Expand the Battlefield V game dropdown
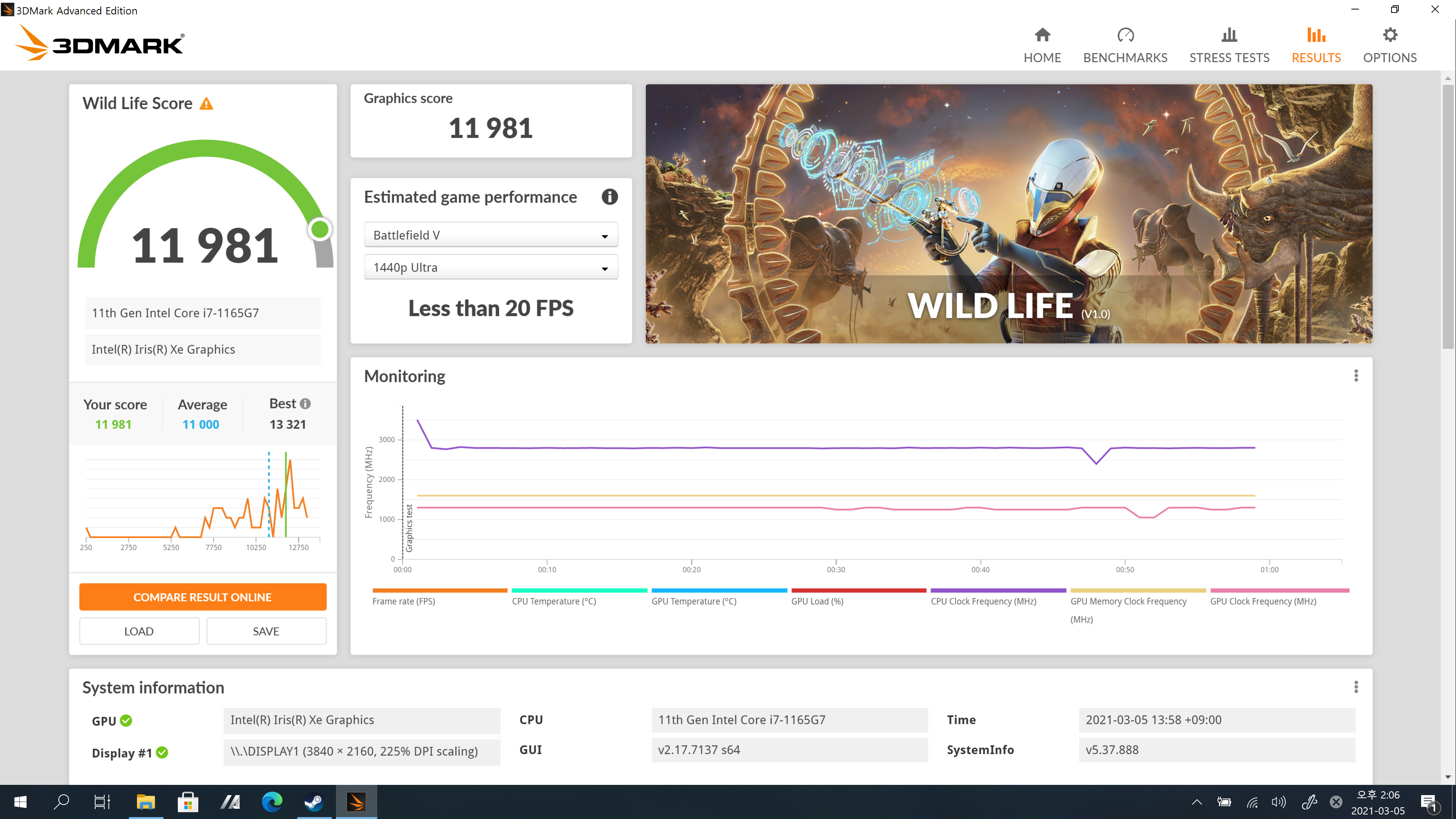The height and width of the screenshot is (819, 1456). 491,235
